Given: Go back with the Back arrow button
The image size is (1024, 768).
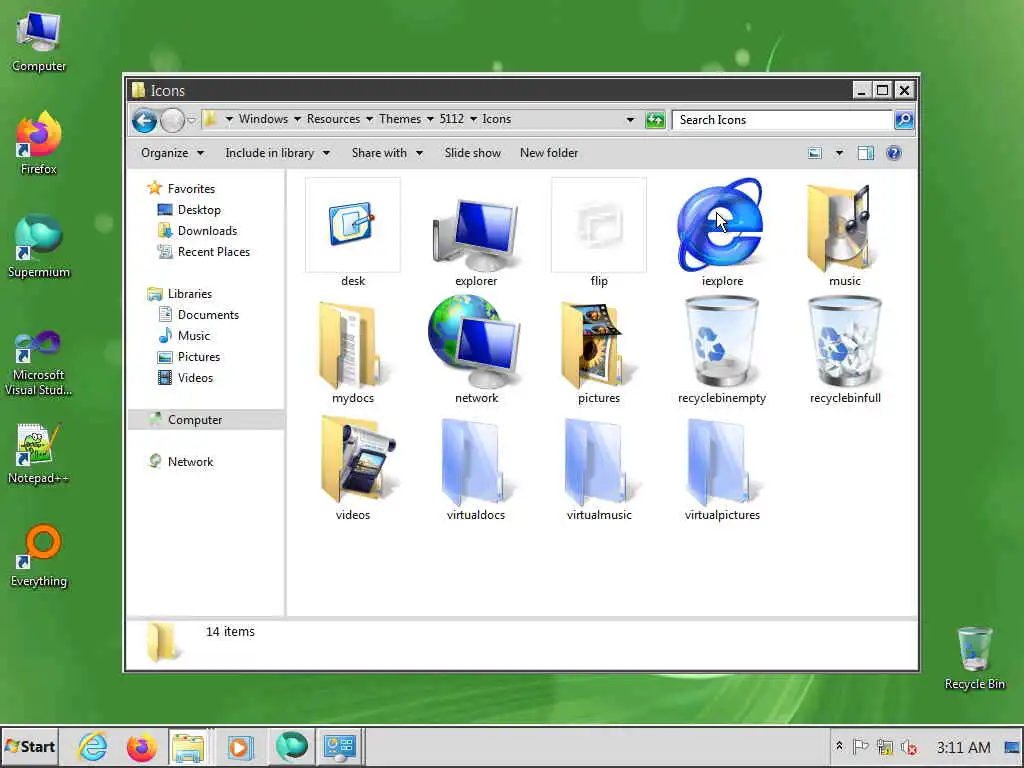Looking at the screenshot, I should pyautogui.click(x=144, y=120).
